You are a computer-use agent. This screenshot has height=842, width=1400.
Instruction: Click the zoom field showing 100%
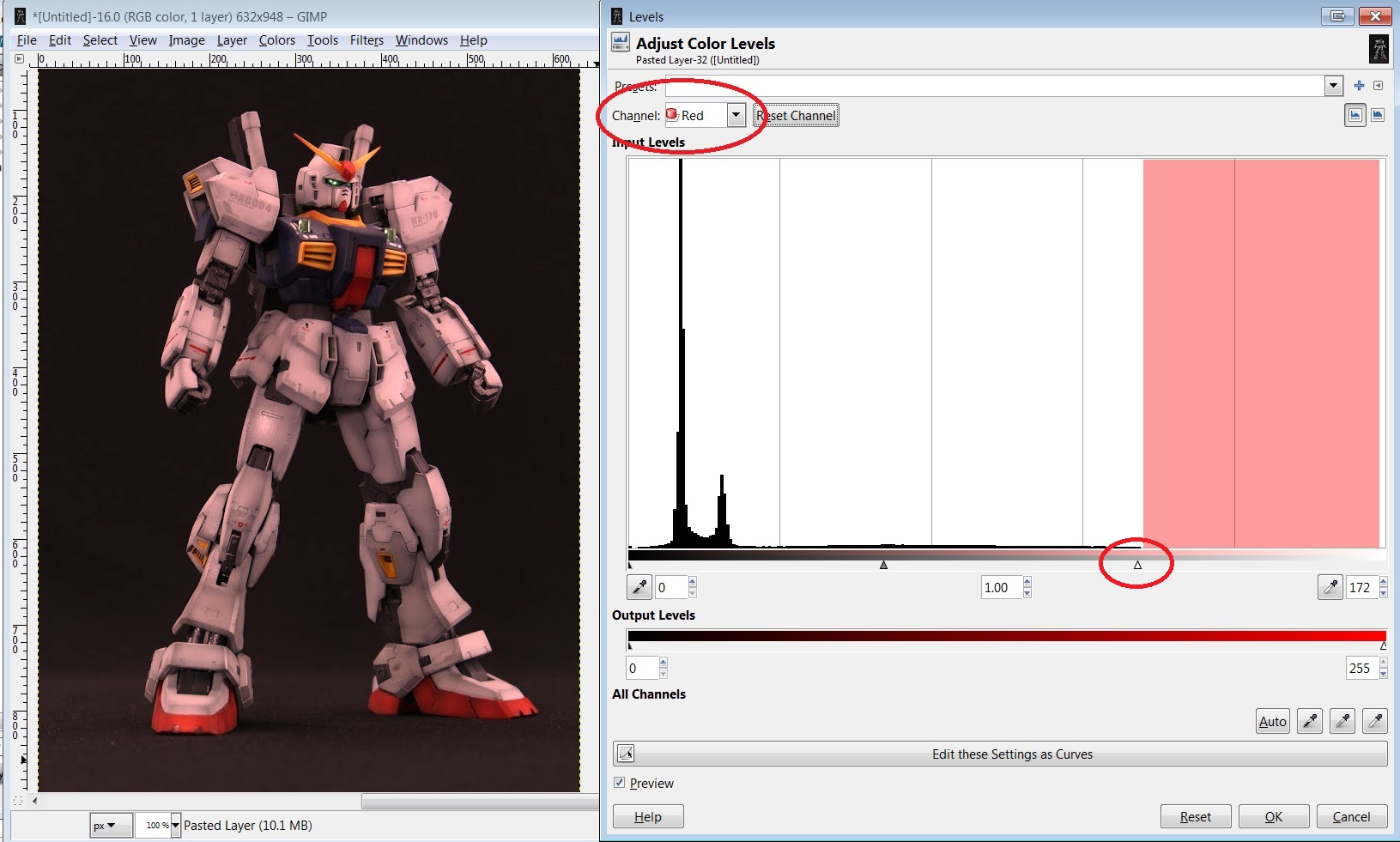(153, 826)
